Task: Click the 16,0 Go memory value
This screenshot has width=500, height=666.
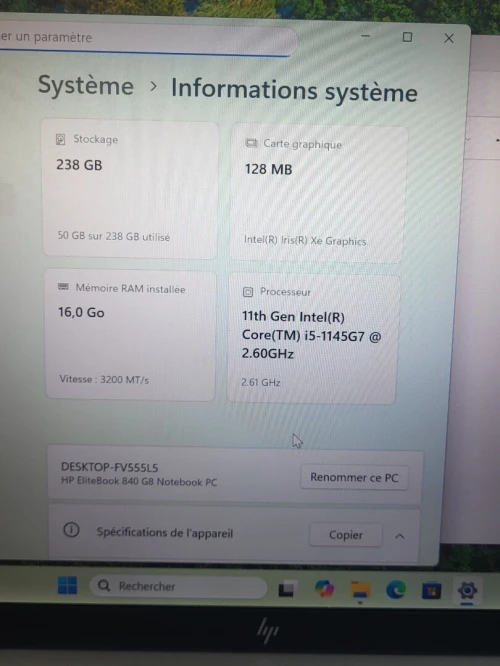Action: pos(81,313)
